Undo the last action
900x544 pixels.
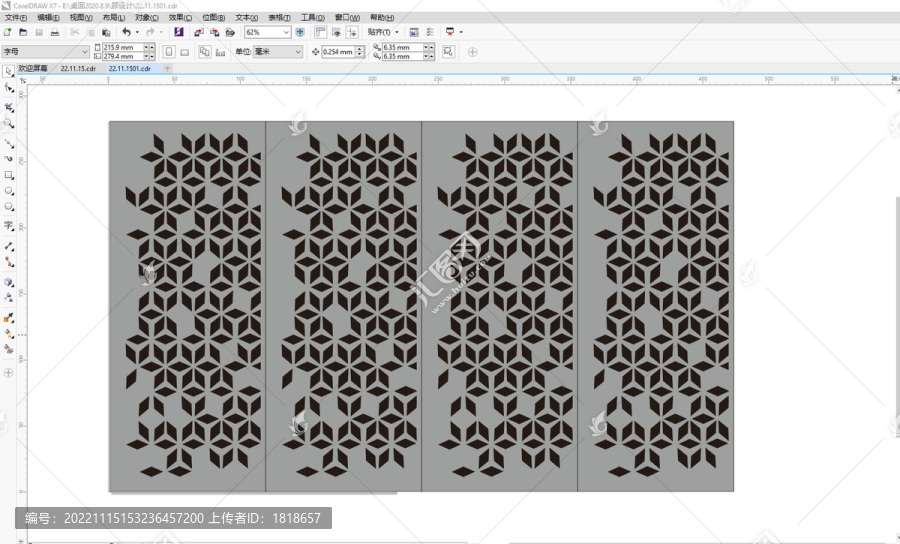tap(126, 32)
